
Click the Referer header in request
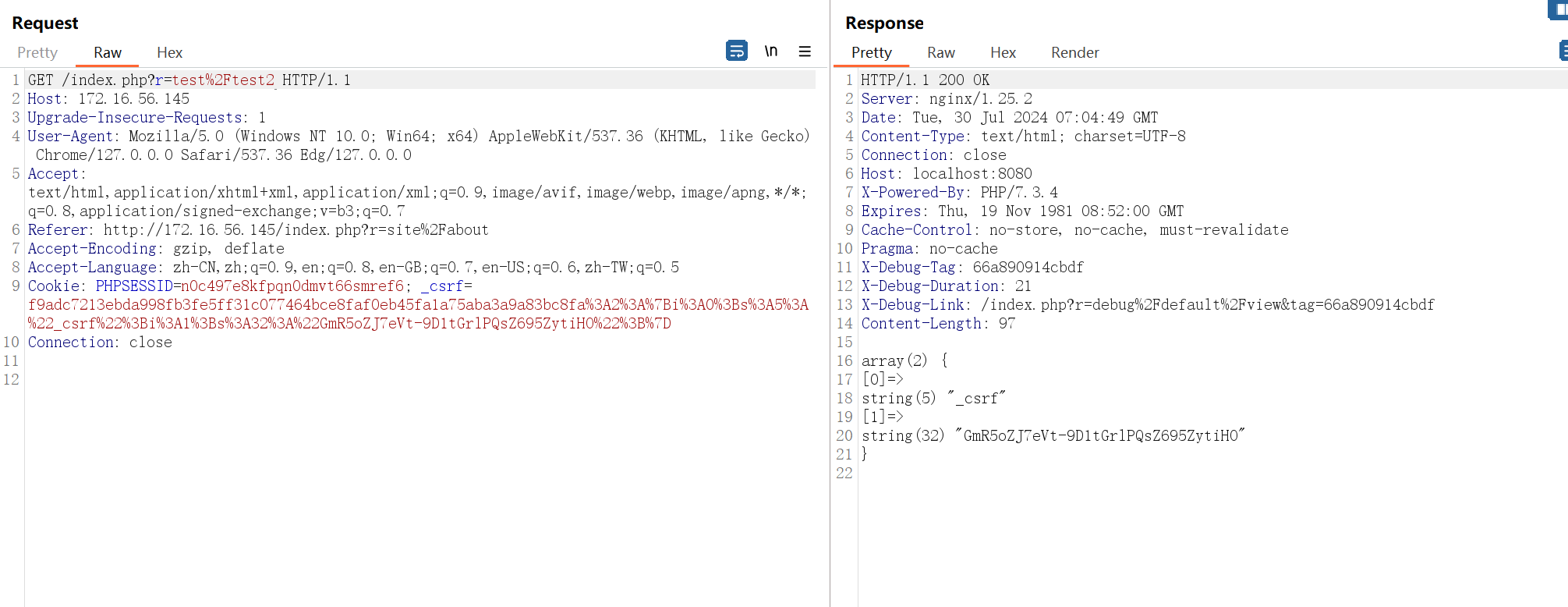click(x=58, y=230)
